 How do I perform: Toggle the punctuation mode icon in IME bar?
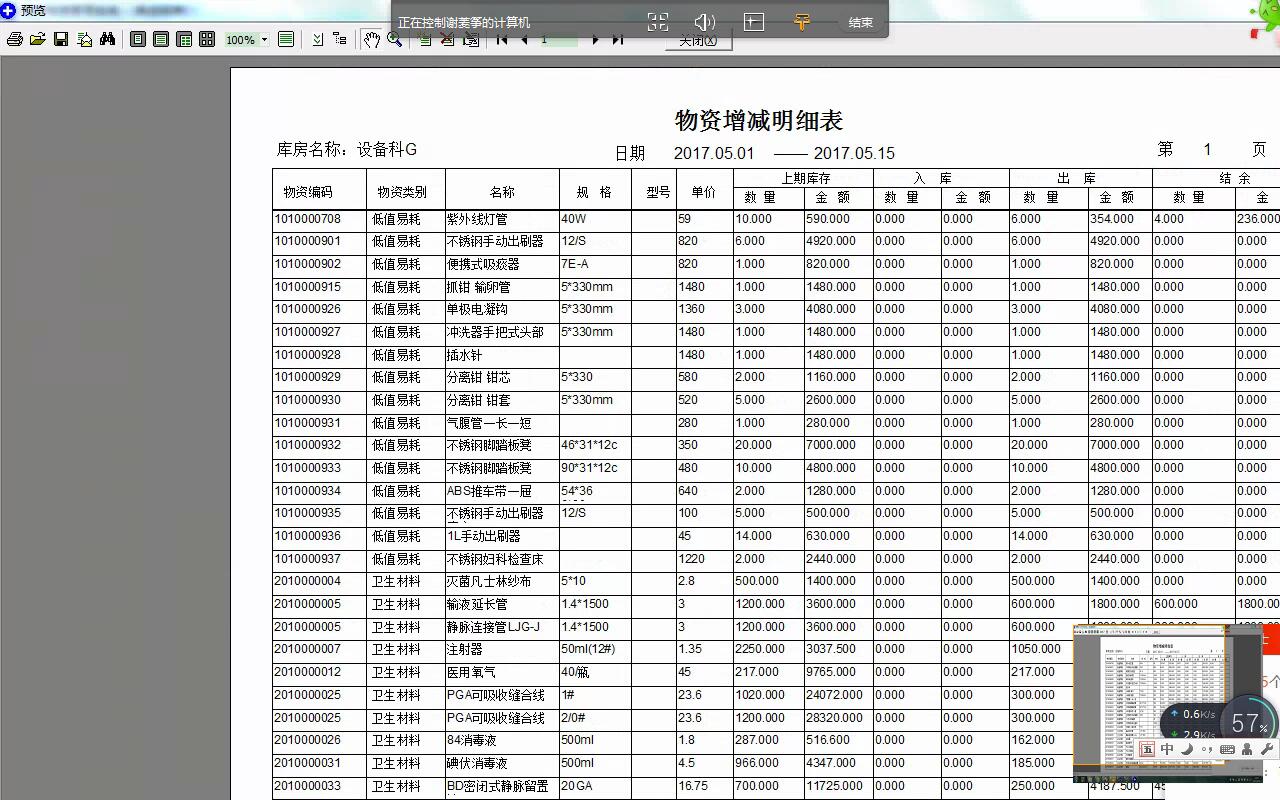pyautogui.click(x=1207, y=749)
